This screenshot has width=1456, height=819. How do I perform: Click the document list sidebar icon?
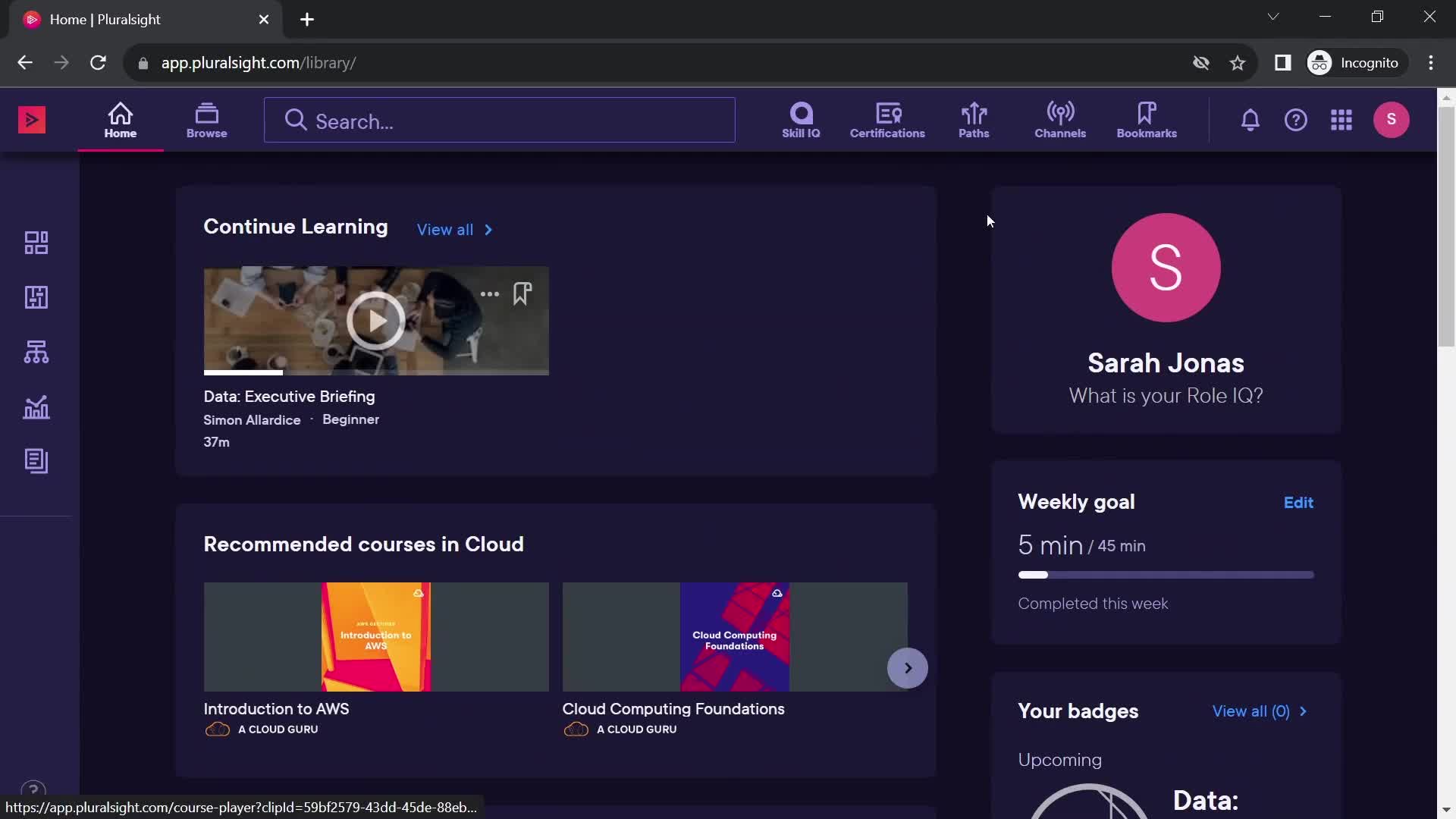(x=36, y=461)
